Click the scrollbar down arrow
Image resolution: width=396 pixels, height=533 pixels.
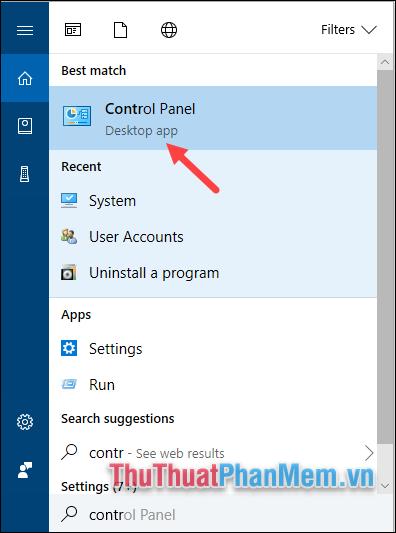(x=385, y=486)
